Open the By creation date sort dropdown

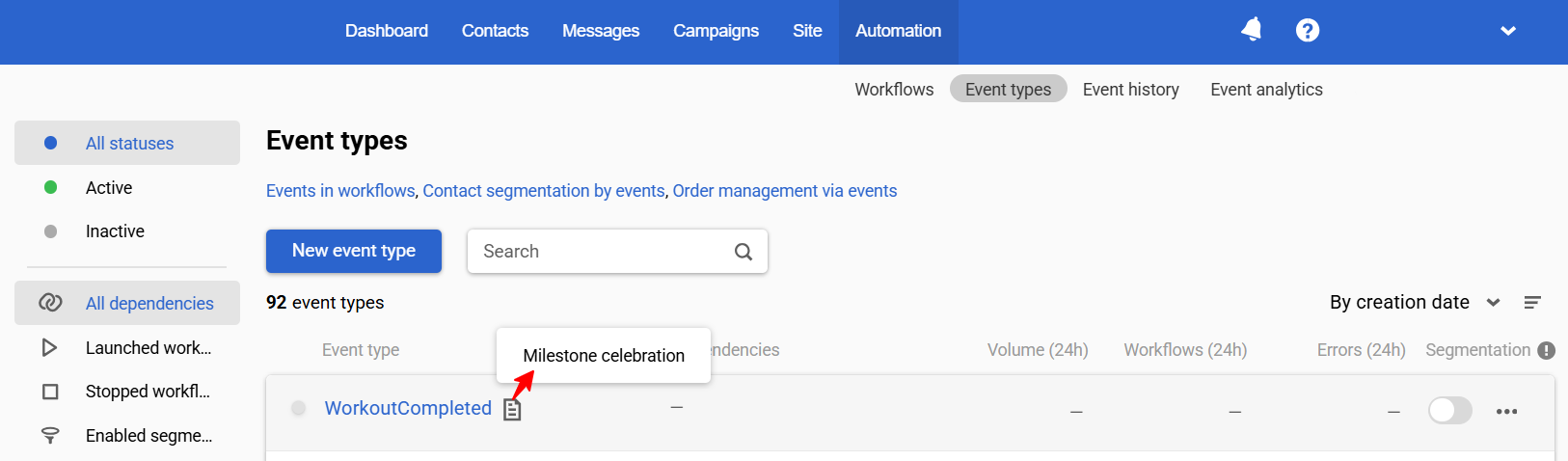click(1415, 302)
